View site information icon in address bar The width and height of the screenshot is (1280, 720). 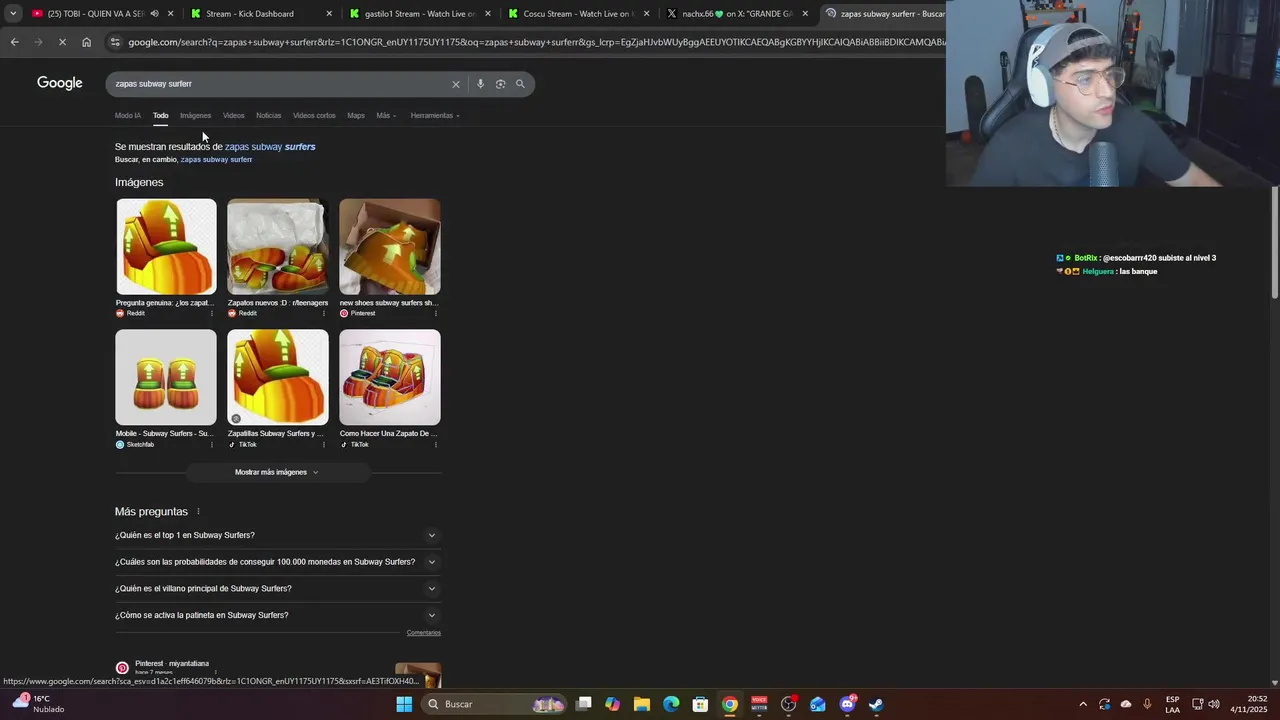[x=116, y=42]
